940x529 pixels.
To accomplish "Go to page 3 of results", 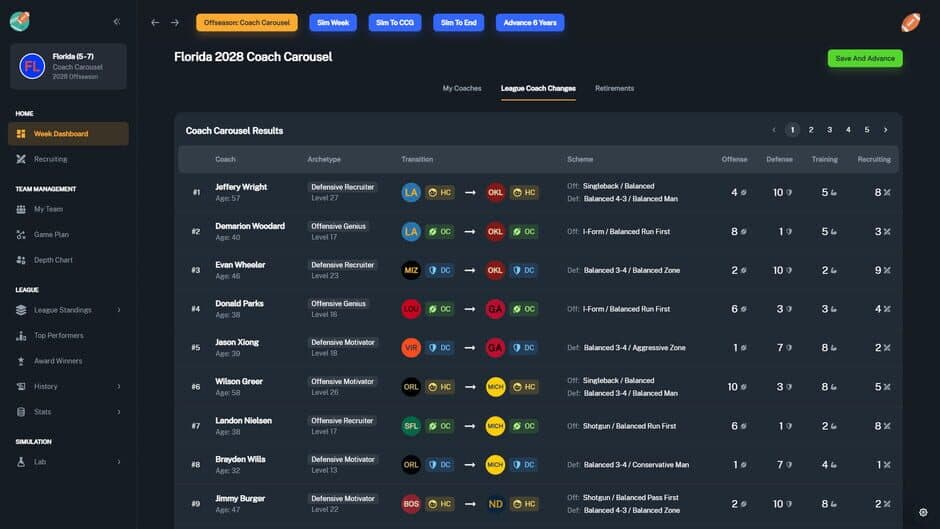I will tap(829, 130).
